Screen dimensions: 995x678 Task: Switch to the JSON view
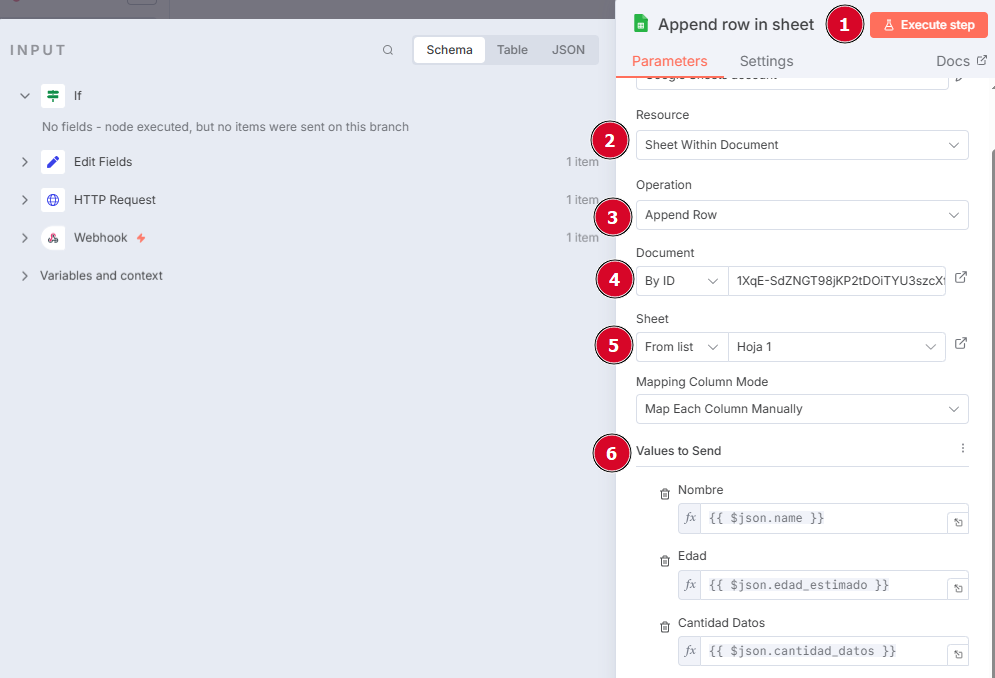568,50
